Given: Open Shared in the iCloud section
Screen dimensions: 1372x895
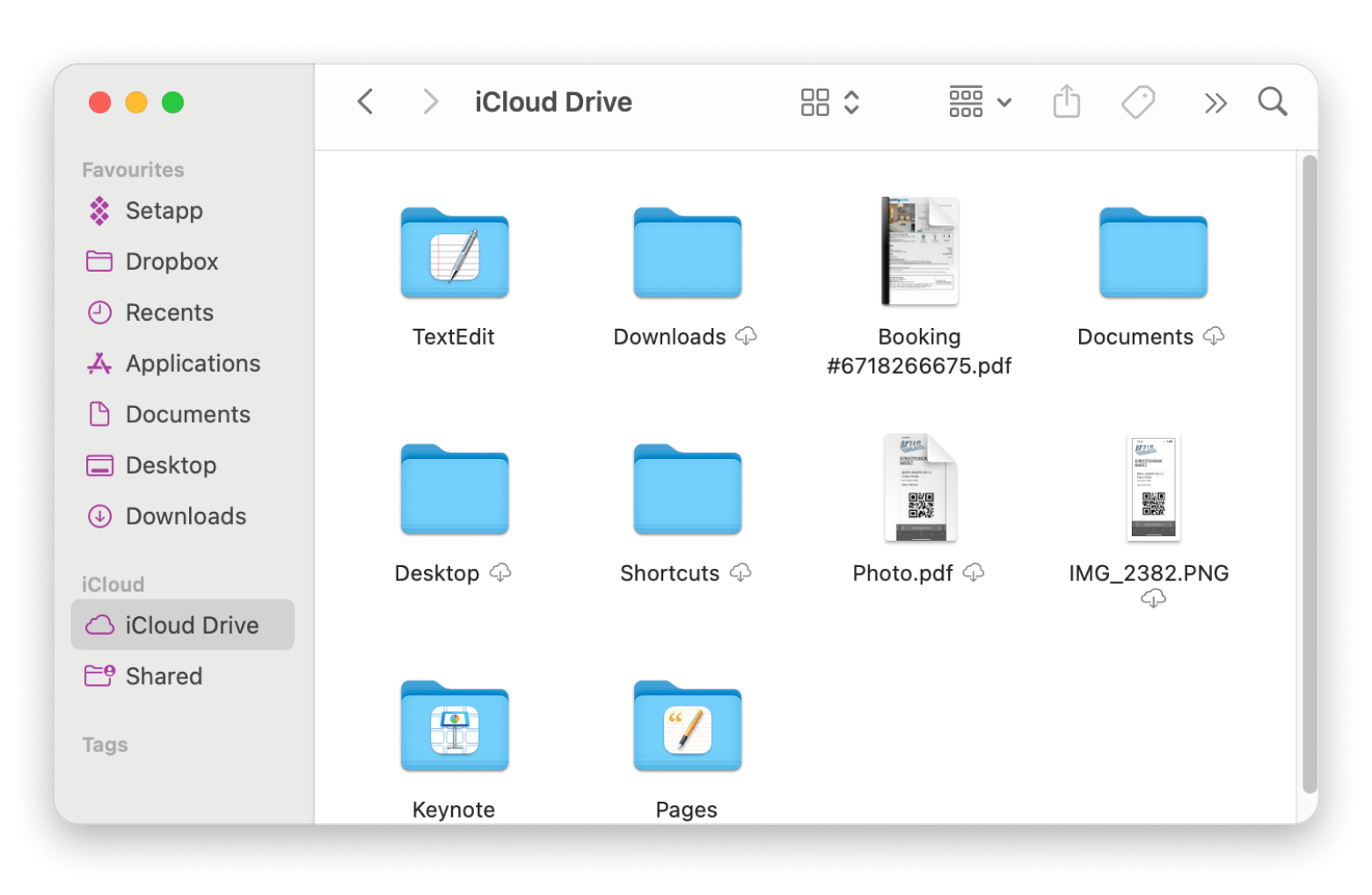Looking at the screenshot, I should tap(183, 676).
